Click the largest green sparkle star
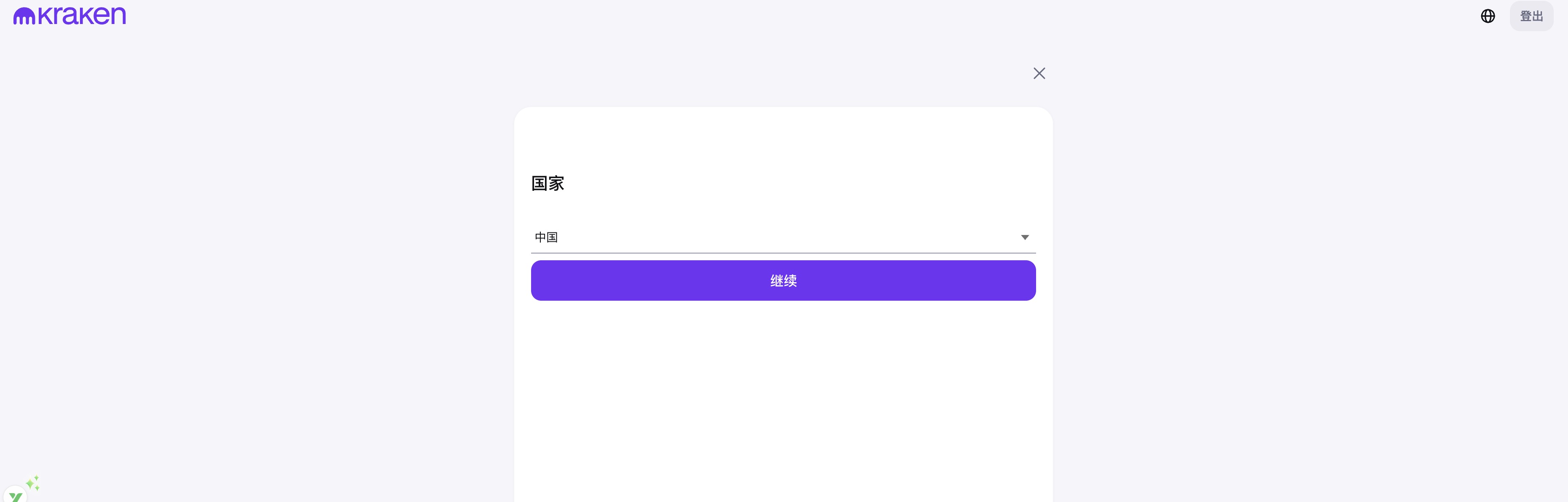The image size is (1568, 502). click(30, 484)
